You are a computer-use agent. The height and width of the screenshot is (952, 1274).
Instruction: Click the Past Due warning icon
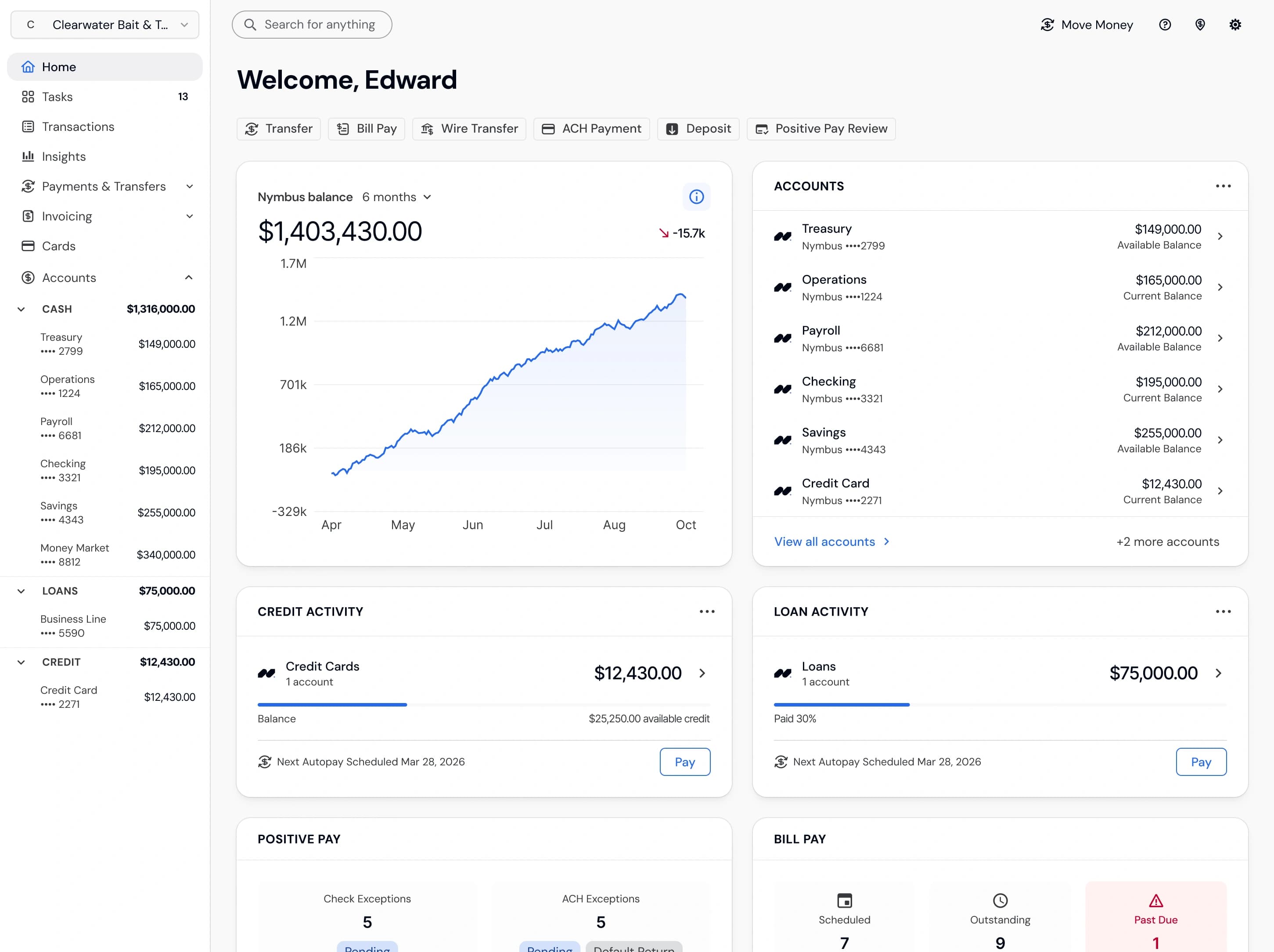point(1155,900)
